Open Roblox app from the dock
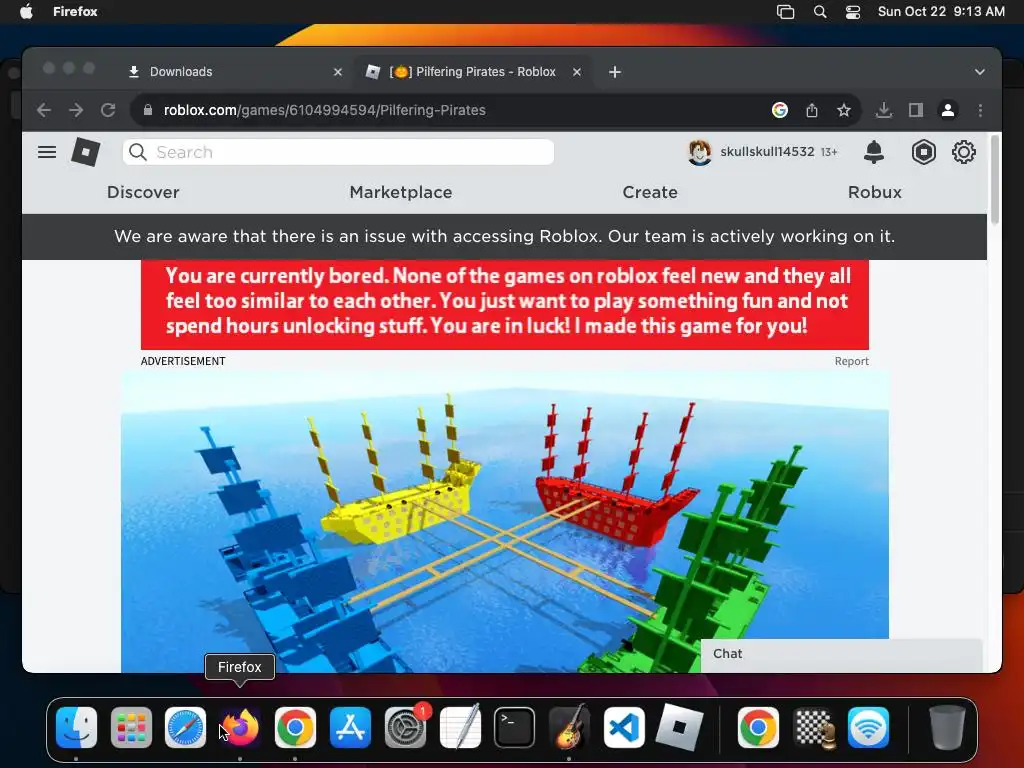 tap(679, 728)
